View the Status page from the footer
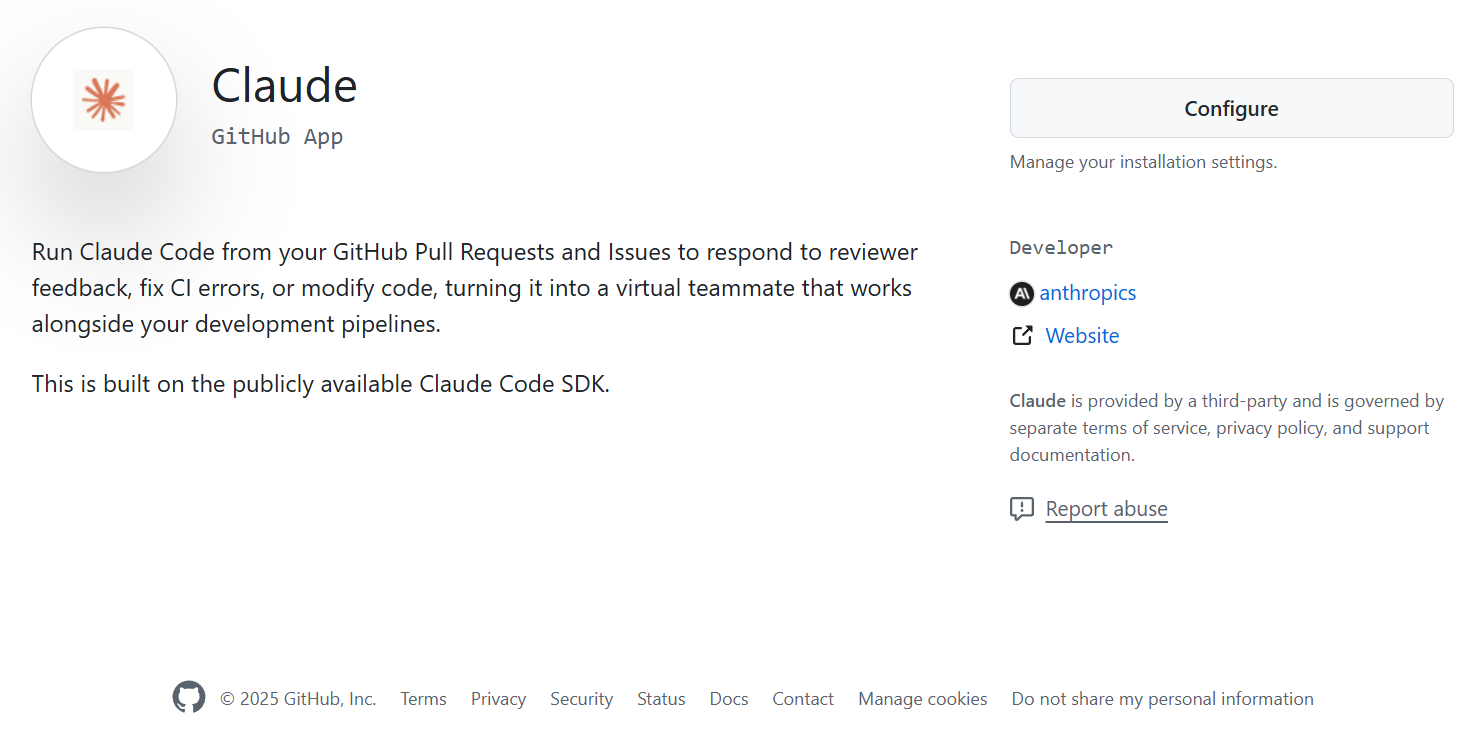Screen dimensions: 1466x737 661,699
